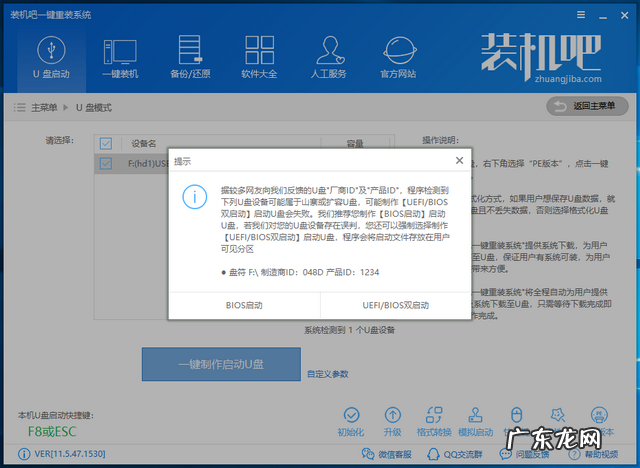The height and width of the screenshot is (468, 640).
Task: Minimize the 装机吧 window
Action: 602,16
